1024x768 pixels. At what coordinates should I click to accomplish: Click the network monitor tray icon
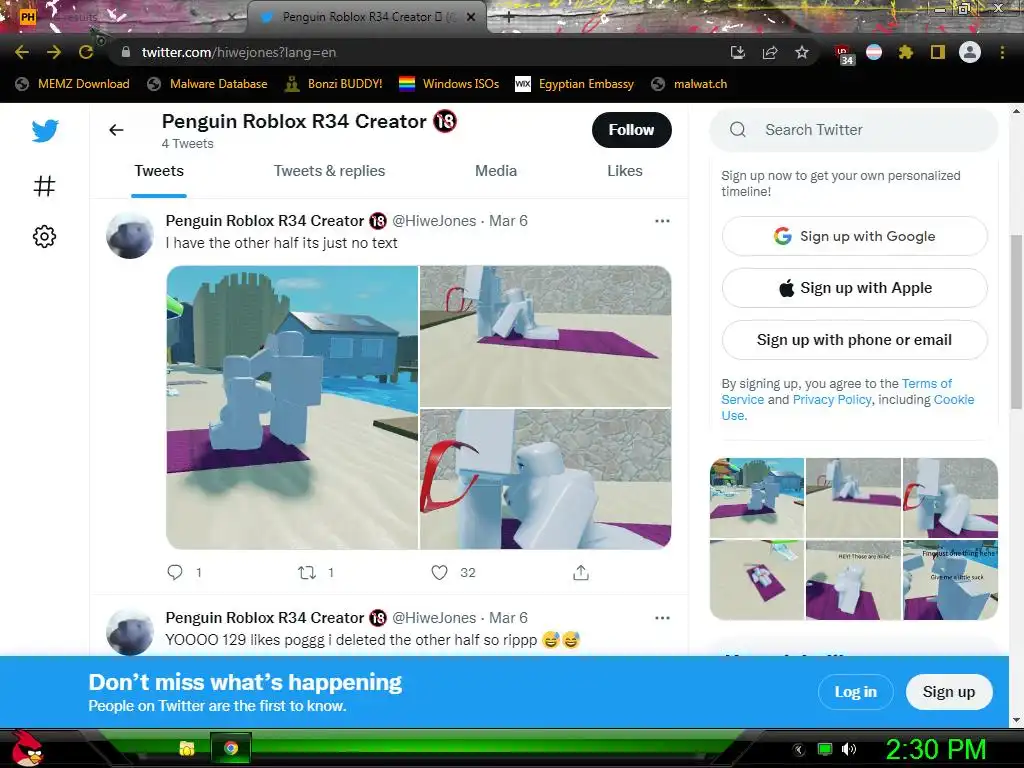(825, 749)
